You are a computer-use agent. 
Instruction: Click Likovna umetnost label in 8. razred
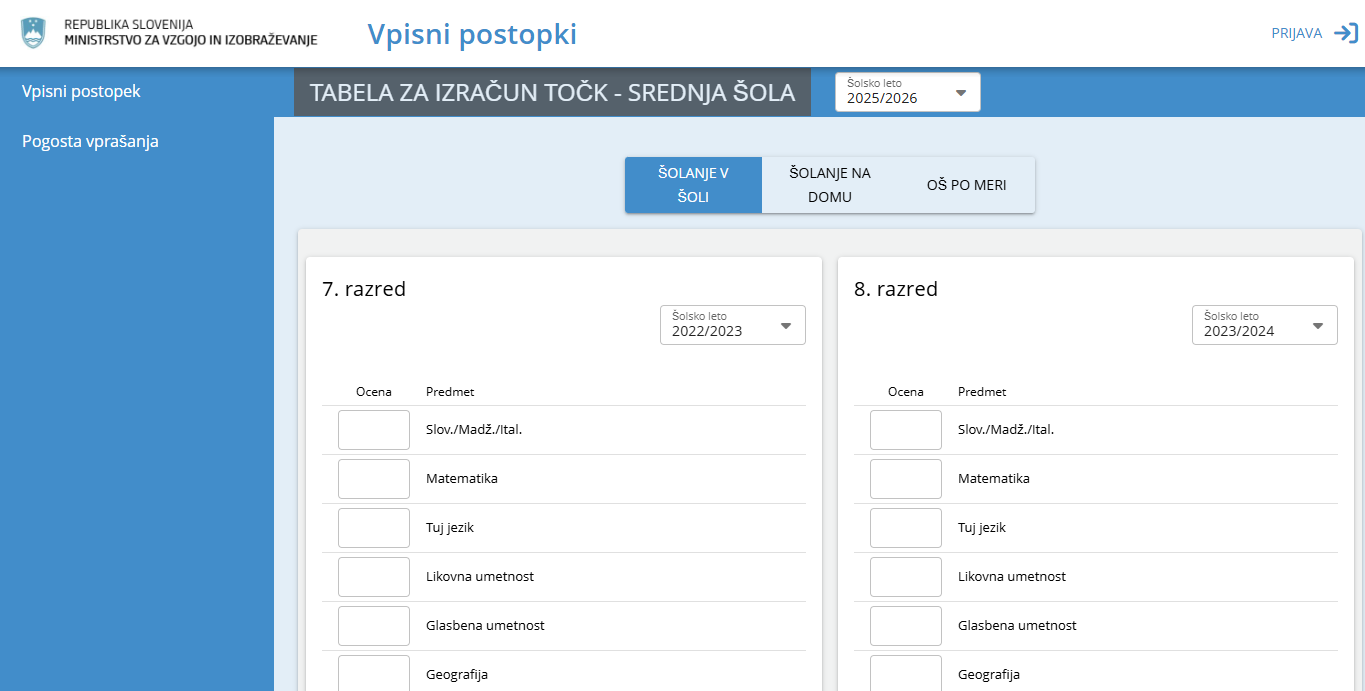pos(1012,577)
